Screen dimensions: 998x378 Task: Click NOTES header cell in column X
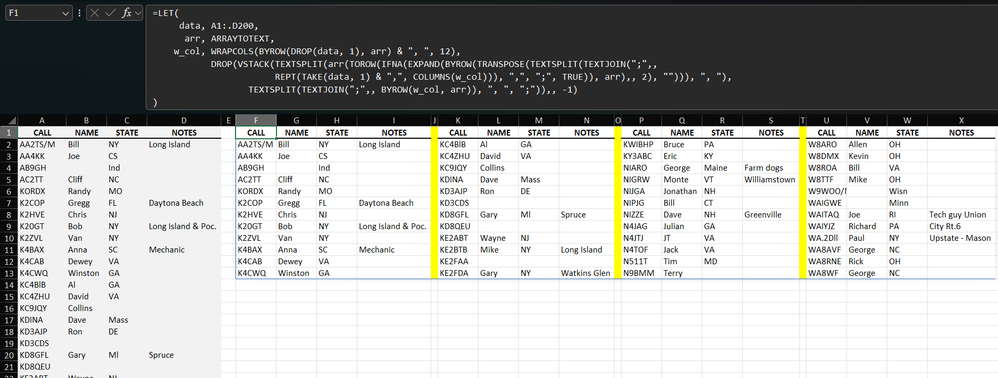click(x=962, y=133)
